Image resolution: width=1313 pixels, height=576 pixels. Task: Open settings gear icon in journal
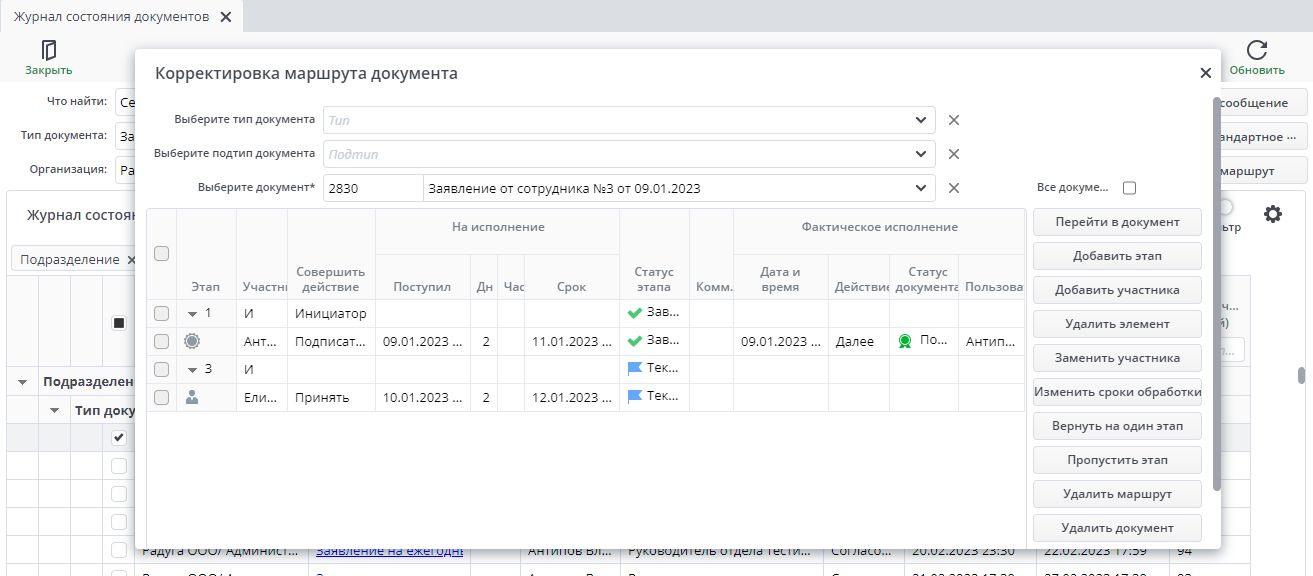click(x=1272, y=214)
